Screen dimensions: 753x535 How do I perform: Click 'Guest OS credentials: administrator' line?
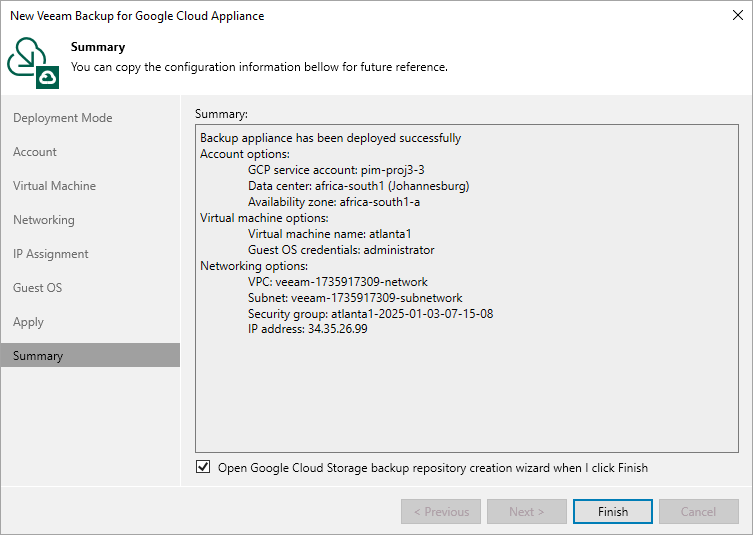(x=341, y=250)
